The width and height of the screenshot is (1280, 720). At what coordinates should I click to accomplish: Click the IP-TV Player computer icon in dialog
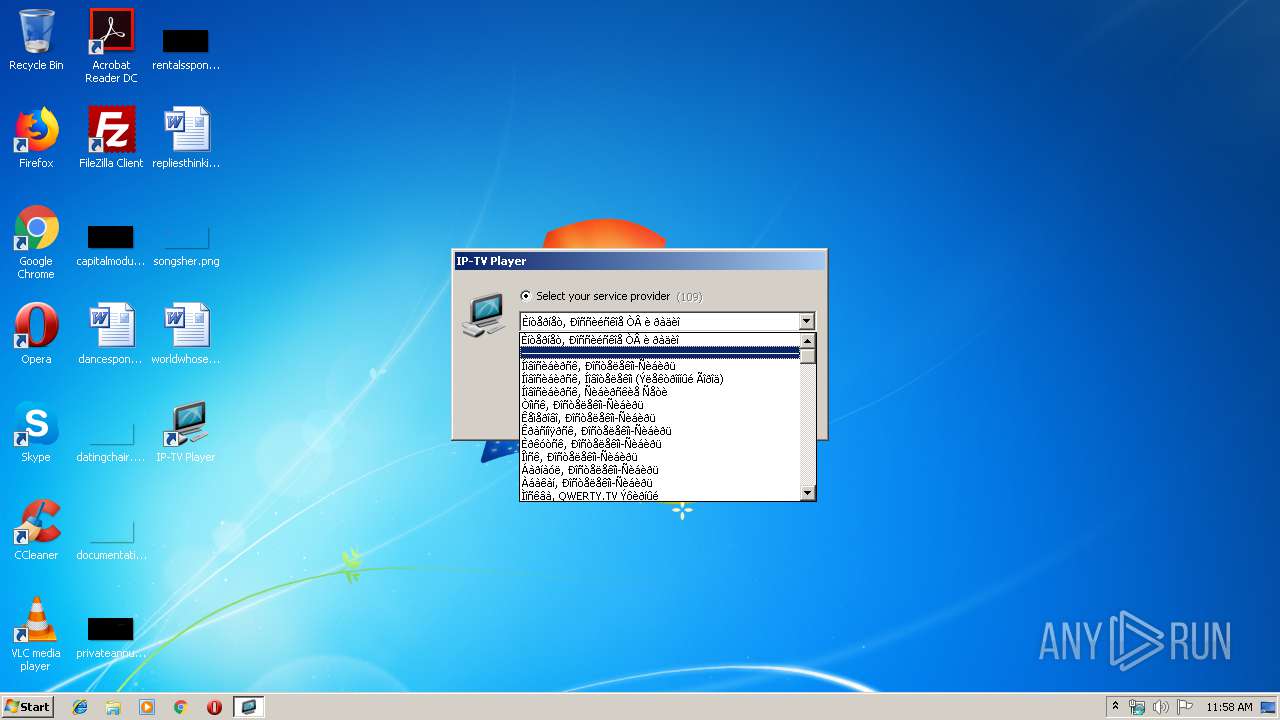tap(484, 314)
